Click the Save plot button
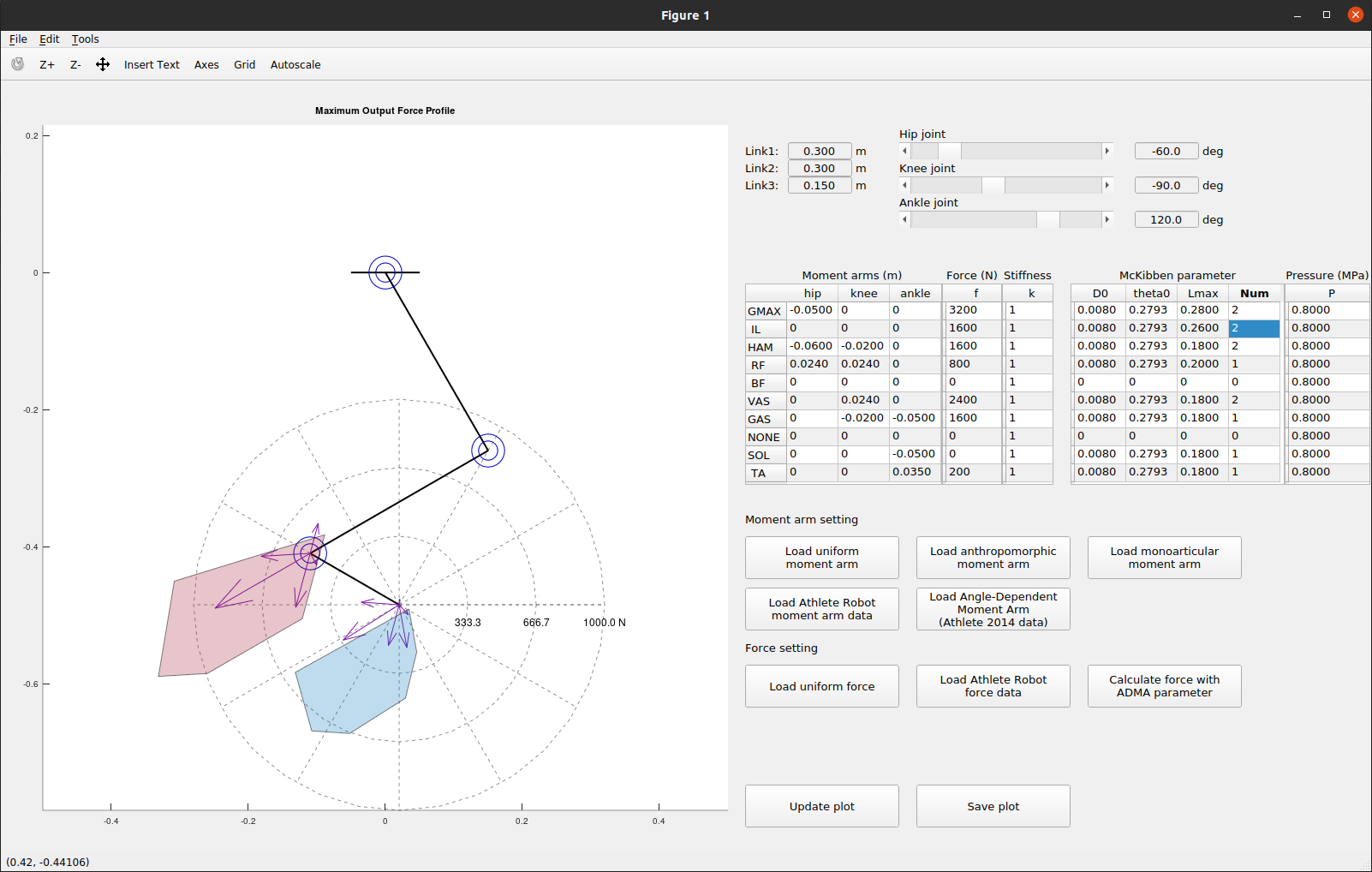 (x=993, y=806)
